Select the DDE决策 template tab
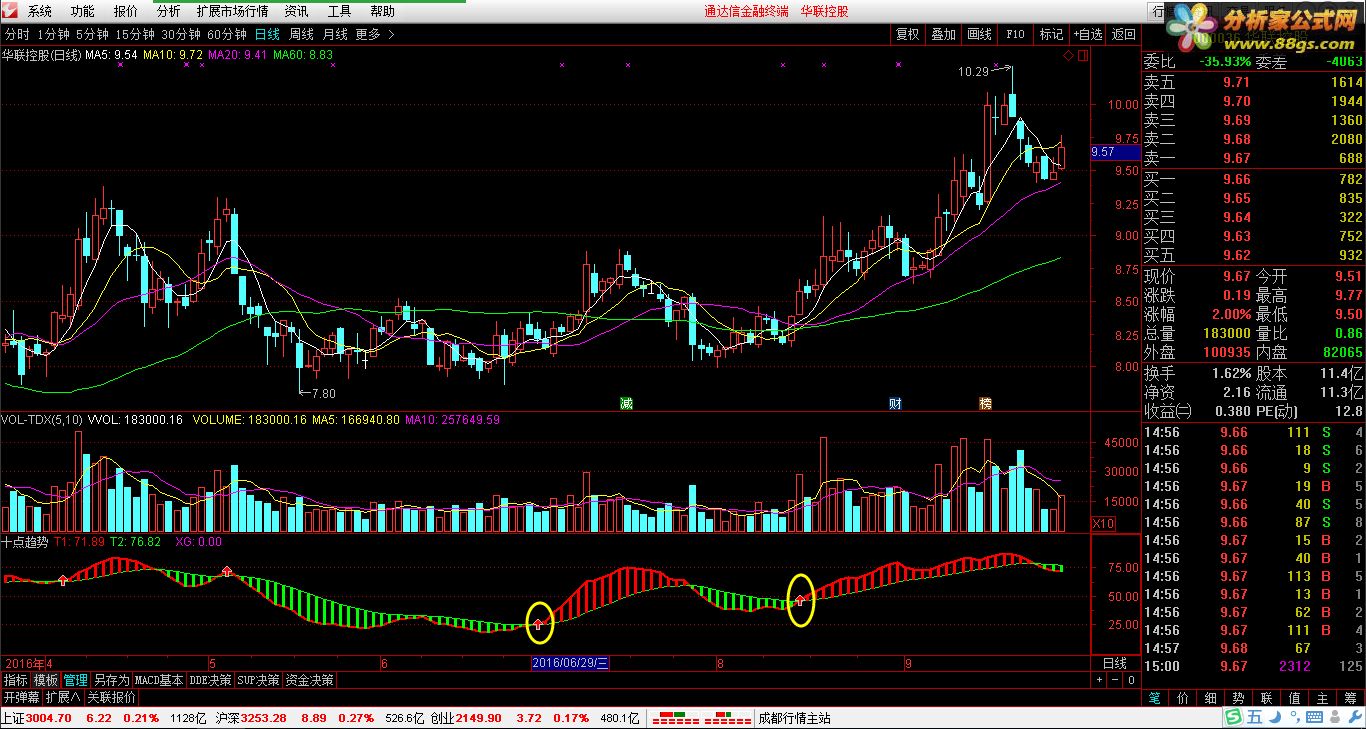Screen dimensions: 1366x729 pos(209,680)
